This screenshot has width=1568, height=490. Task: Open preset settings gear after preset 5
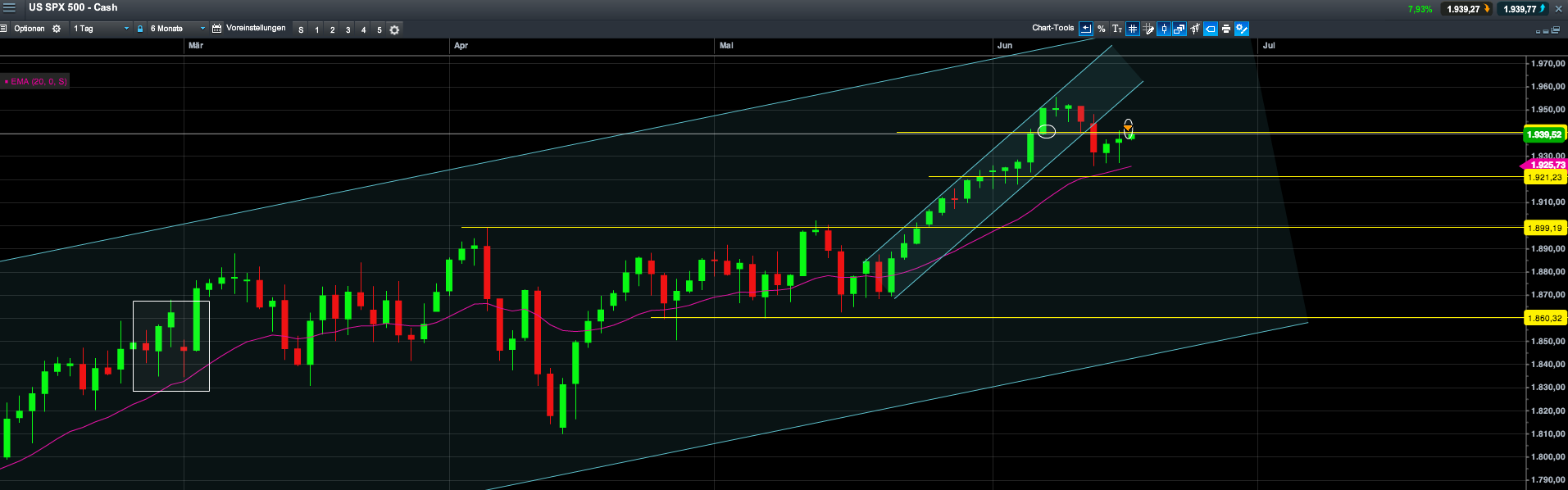[394, 29]
